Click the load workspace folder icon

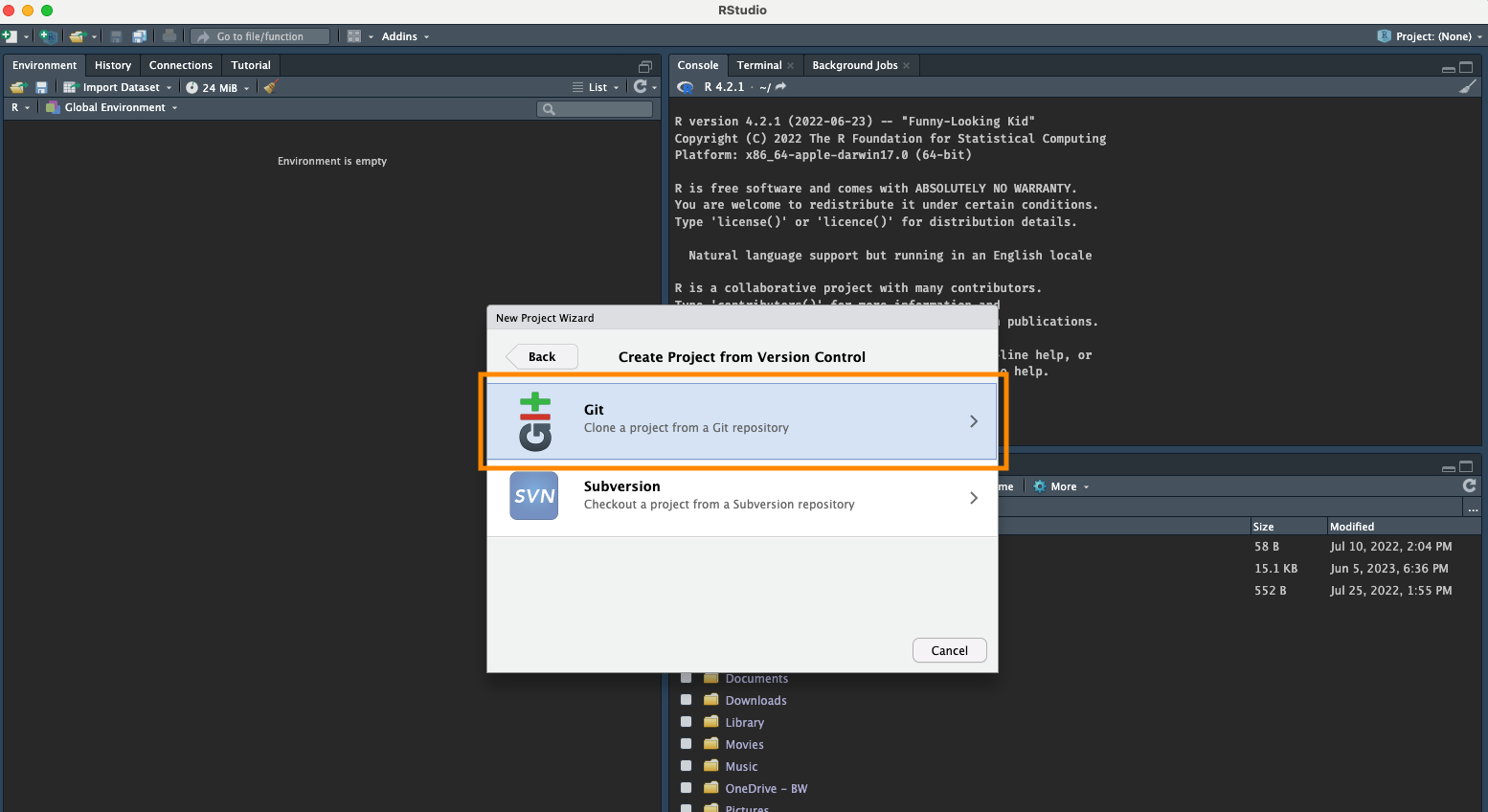point(17,87)
